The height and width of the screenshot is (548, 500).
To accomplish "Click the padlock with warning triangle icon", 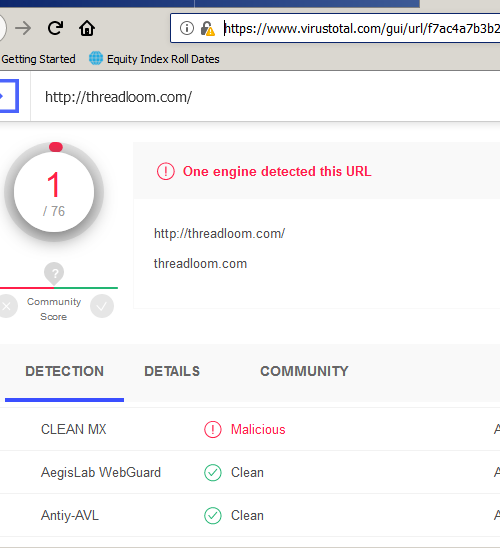I will (208, 28).
